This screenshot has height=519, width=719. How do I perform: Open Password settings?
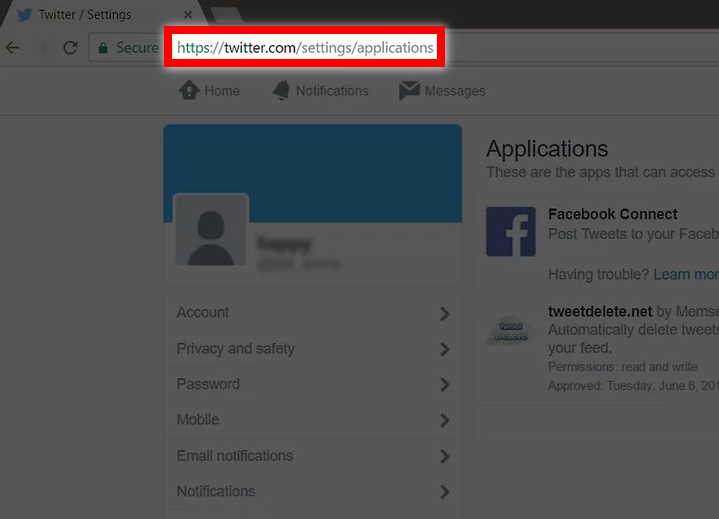[313, 384]
